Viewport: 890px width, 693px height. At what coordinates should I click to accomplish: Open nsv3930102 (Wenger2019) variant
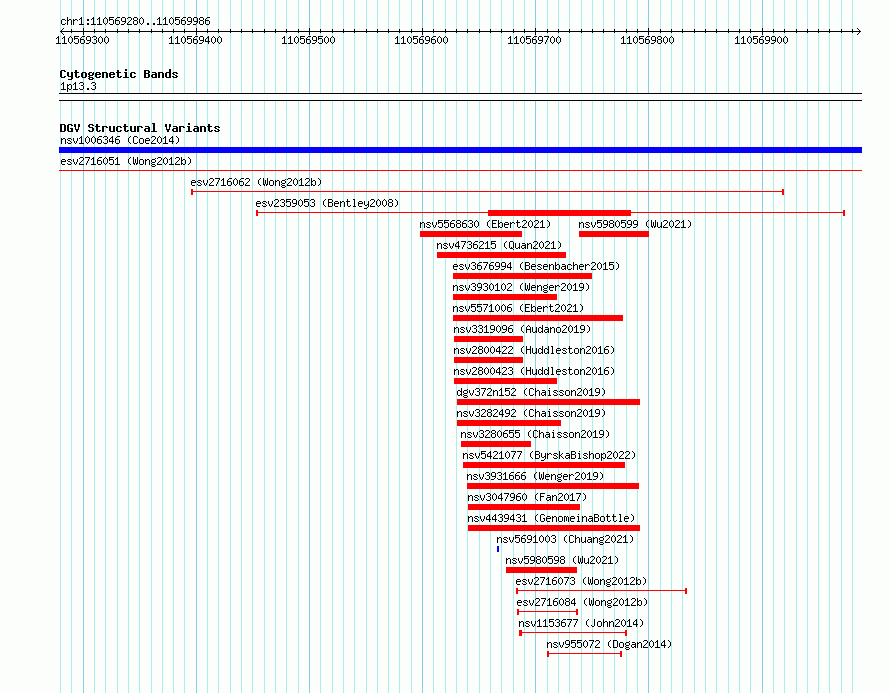point(521,287)
